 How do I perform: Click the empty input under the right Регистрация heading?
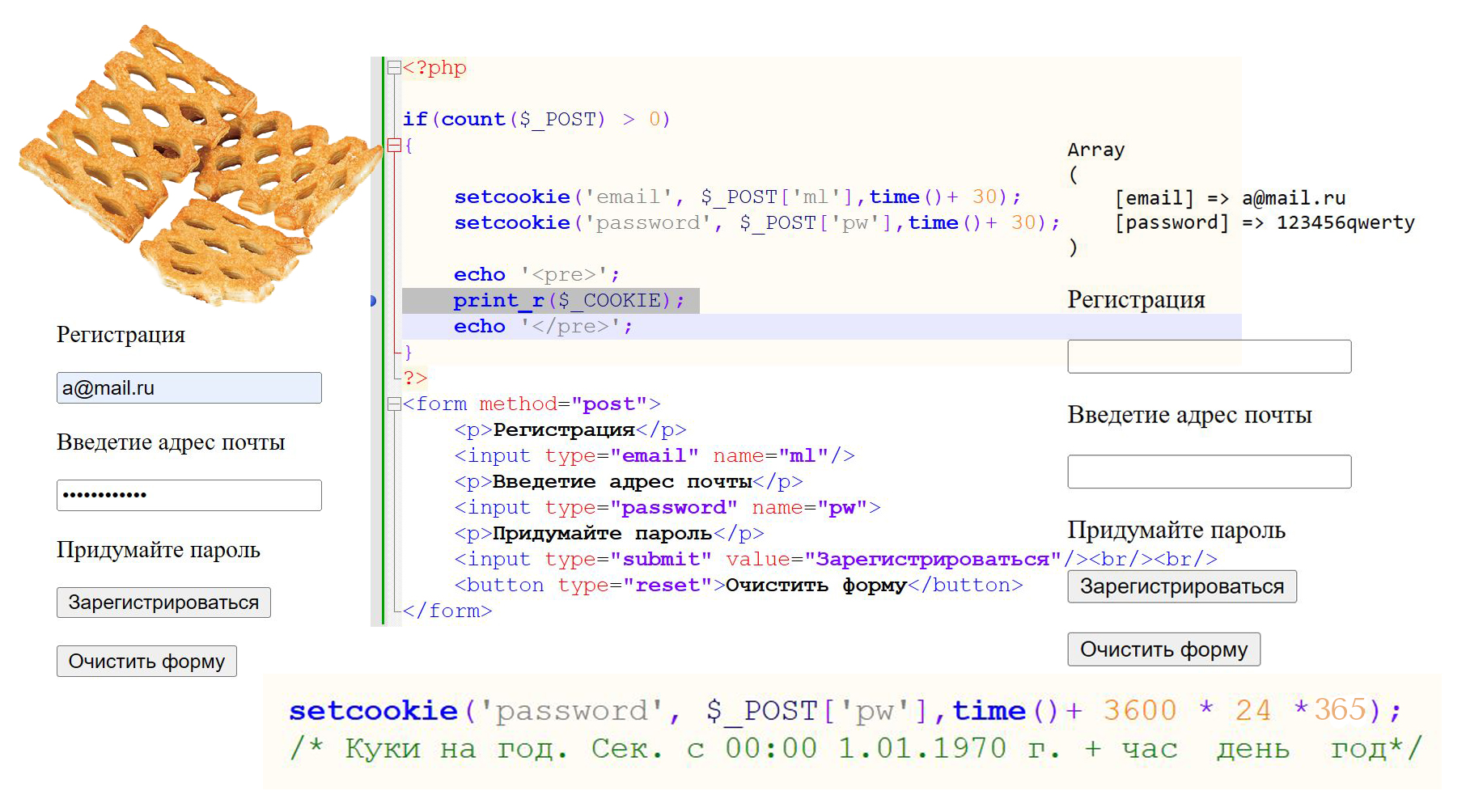1209,357
